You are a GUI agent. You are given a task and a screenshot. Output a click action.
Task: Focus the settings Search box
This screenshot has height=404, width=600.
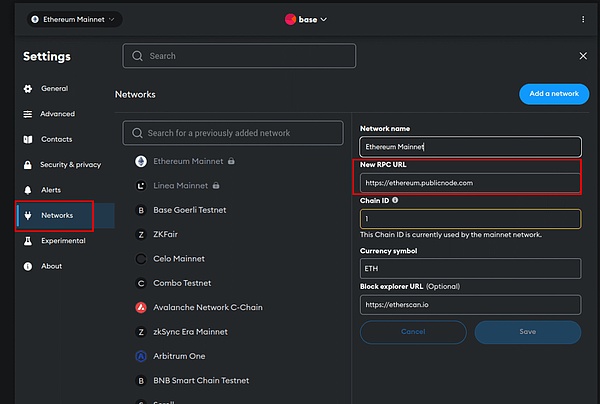(240, 56)
